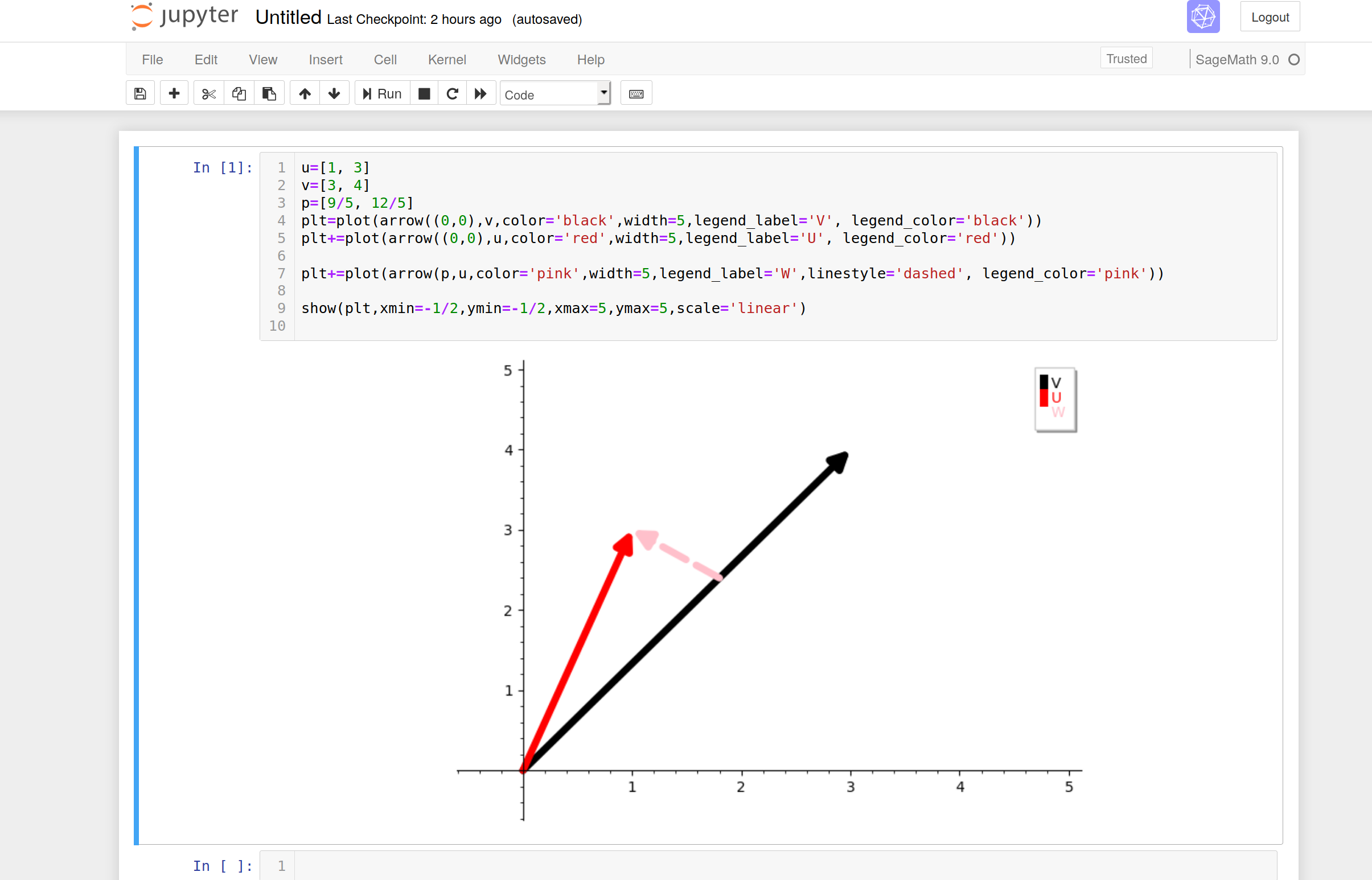Restart the kernel with the circular arrow
This screenshot has height=880, width=1372.
(452, 94)
